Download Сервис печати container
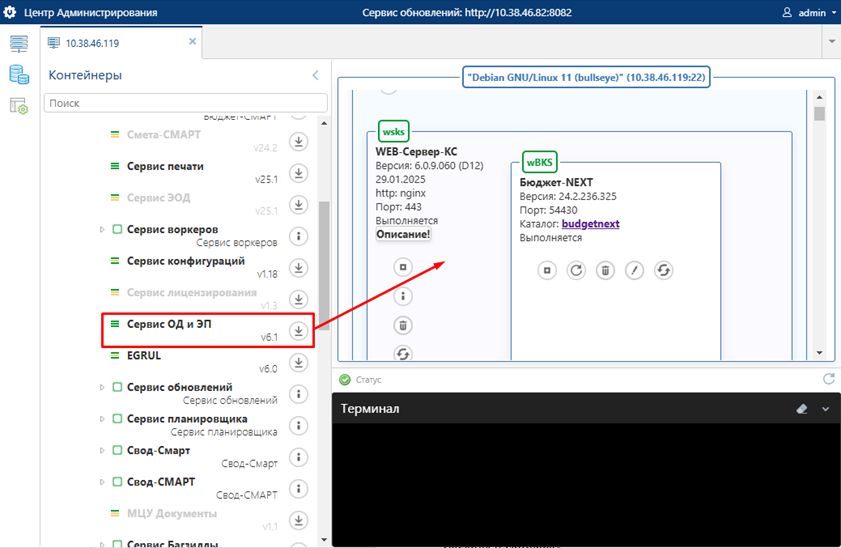The width and height of the screenshot is (841, 548). [299, 173]
